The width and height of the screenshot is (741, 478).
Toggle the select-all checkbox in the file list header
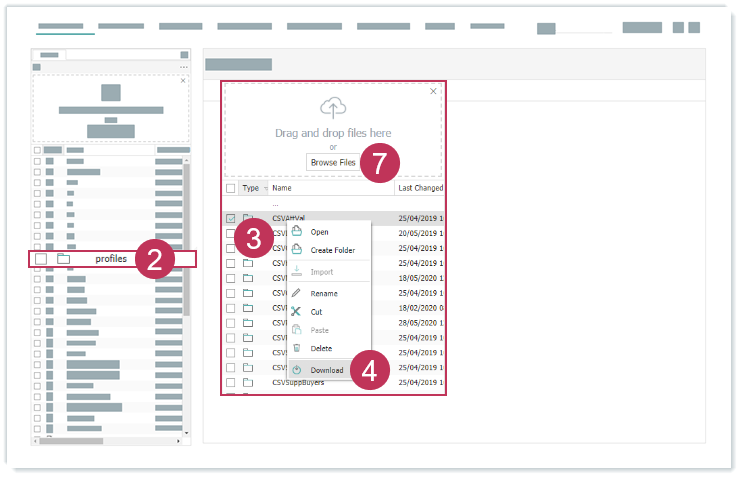point(230,188)
